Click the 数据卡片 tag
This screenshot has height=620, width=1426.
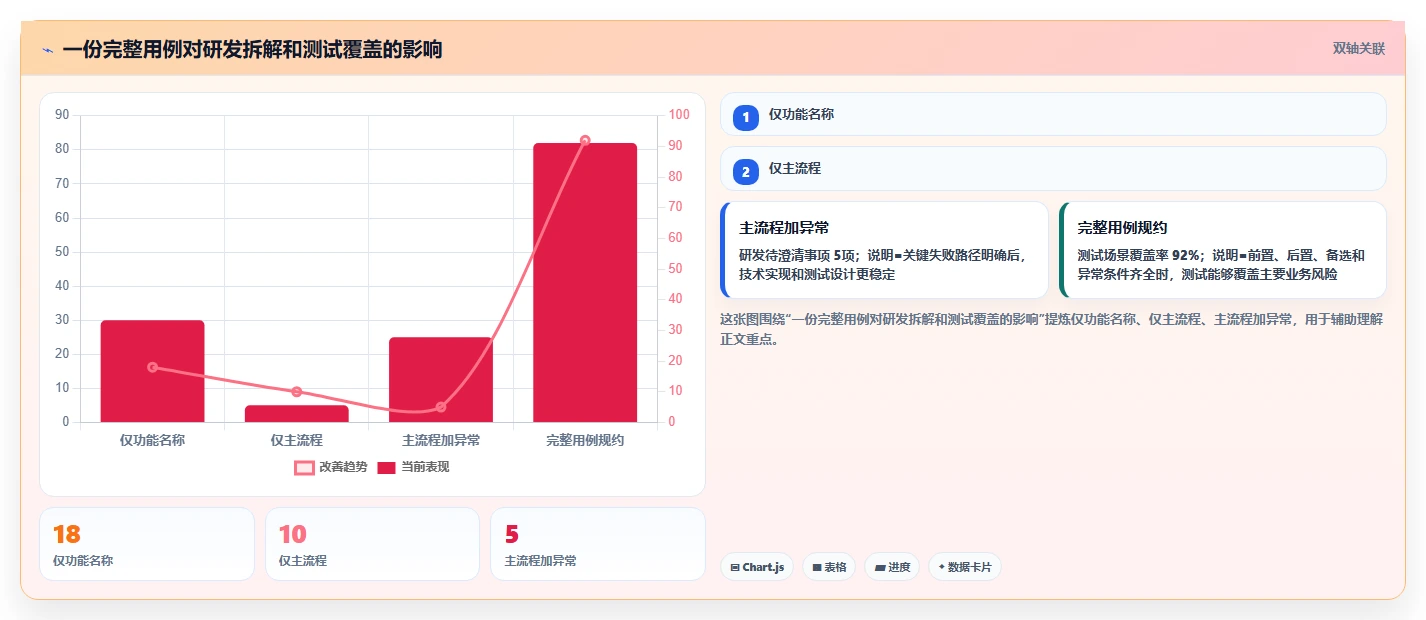[964, 567]
